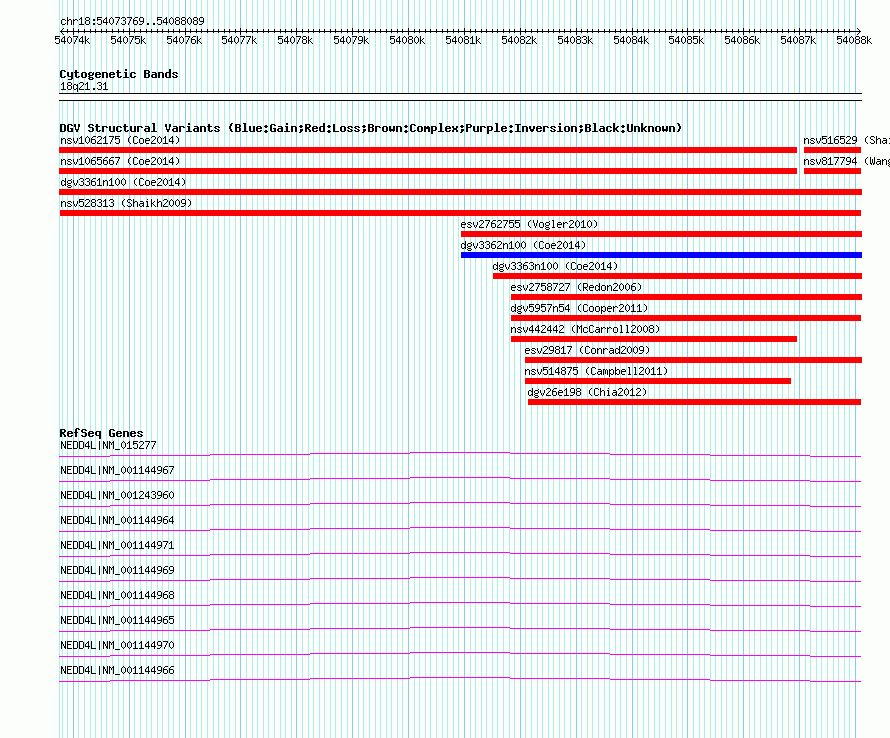890x738 pixels.
Task: Open variant esv2758727 (Redon2006) label
Action: pyautogui.click(x=576, y=287)
